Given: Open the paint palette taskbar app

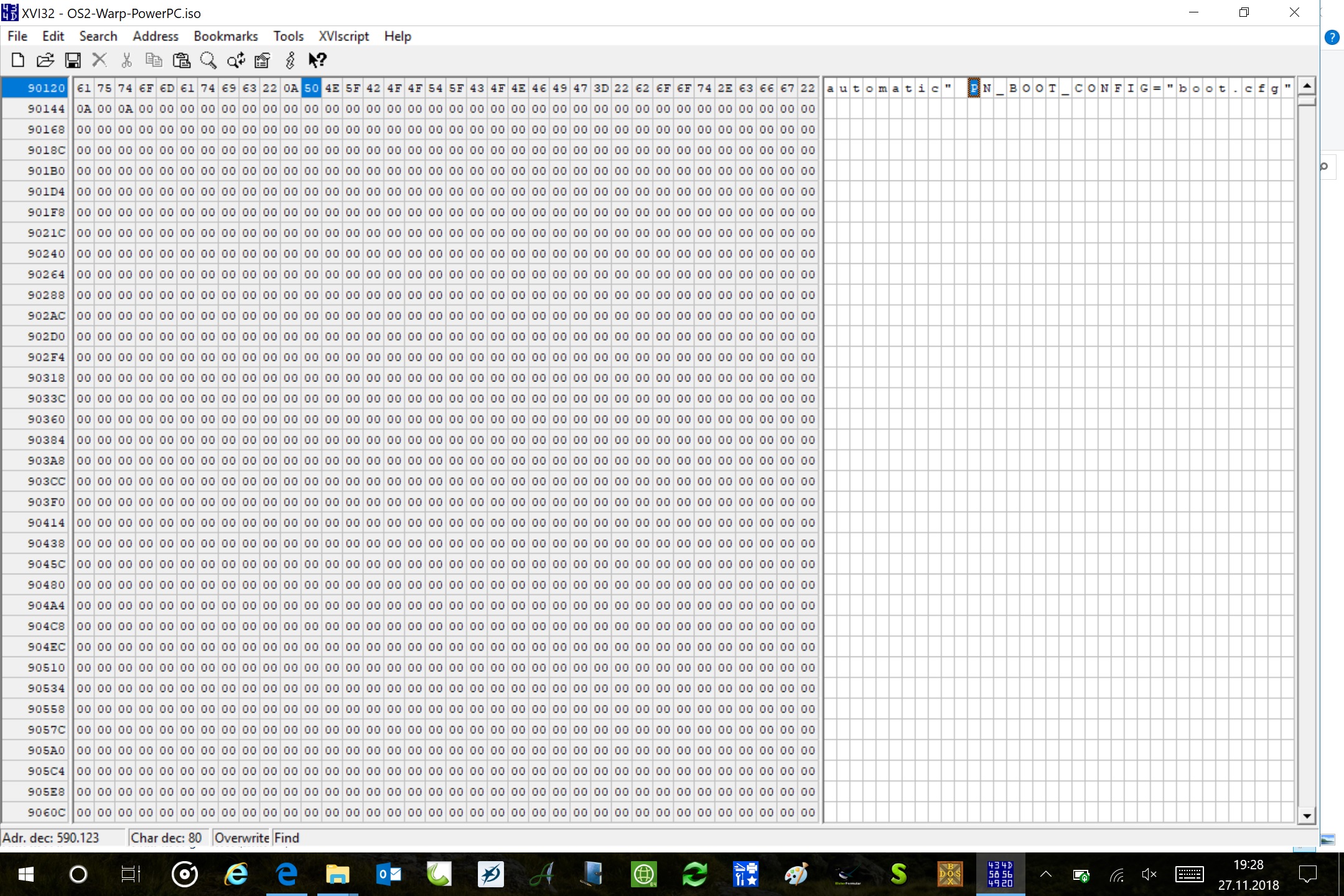Looking at the screenshot, I should (x=796, y=874).
